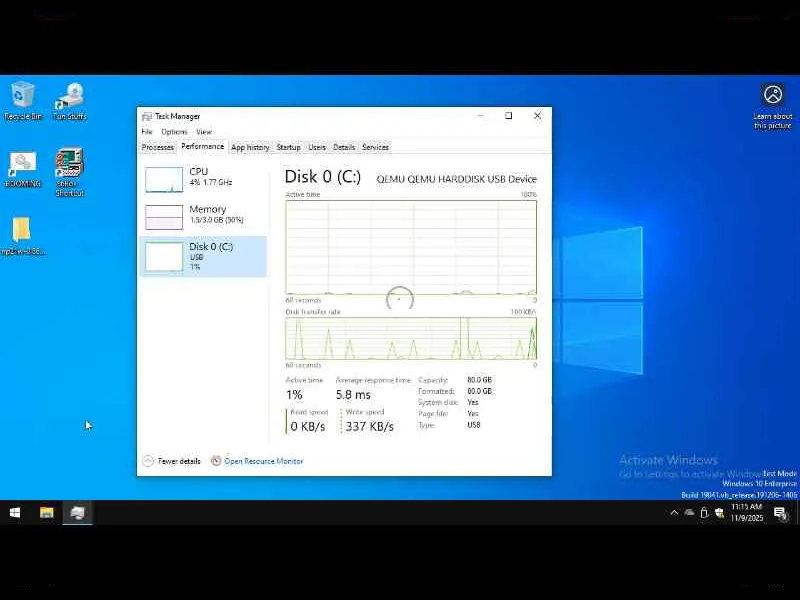Click the safely remove hardware USB tray icon
800x600 pixels.
704,513
